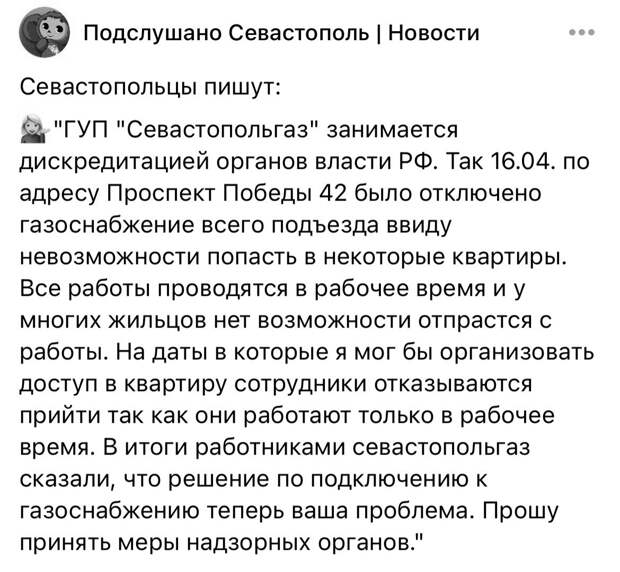Image resolution: width=620 pixels, height=572 pixels.
Task: Click the person emoji before the quote
Action: click(x=32, y=130)
